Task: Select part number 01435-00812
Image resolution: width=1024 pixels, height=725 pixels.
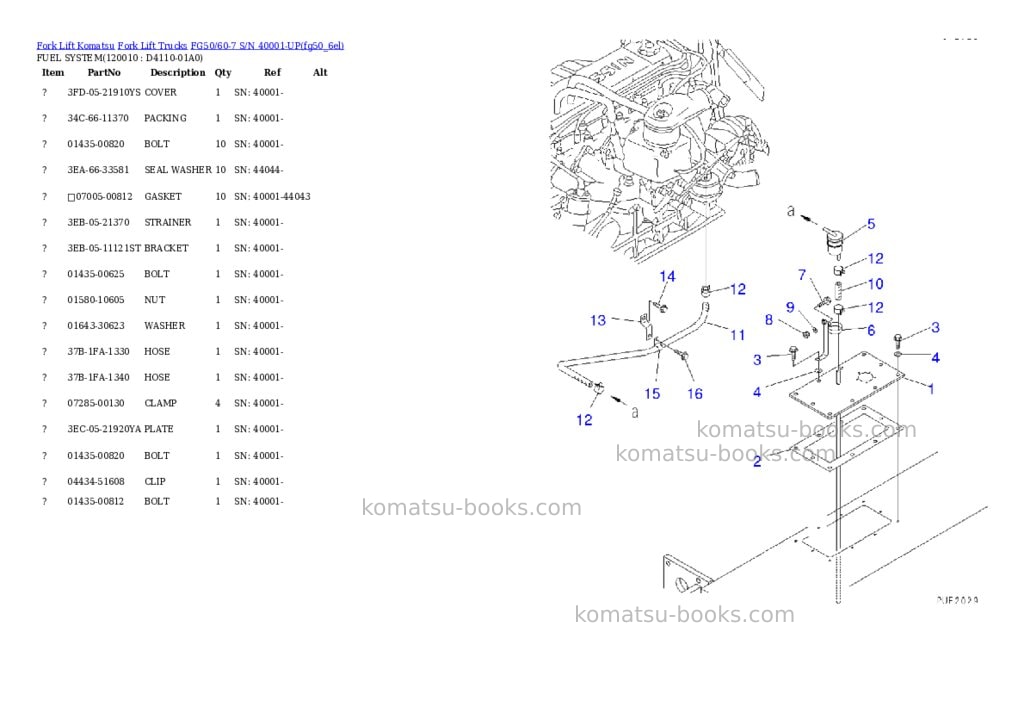Action: pos(95,501)
